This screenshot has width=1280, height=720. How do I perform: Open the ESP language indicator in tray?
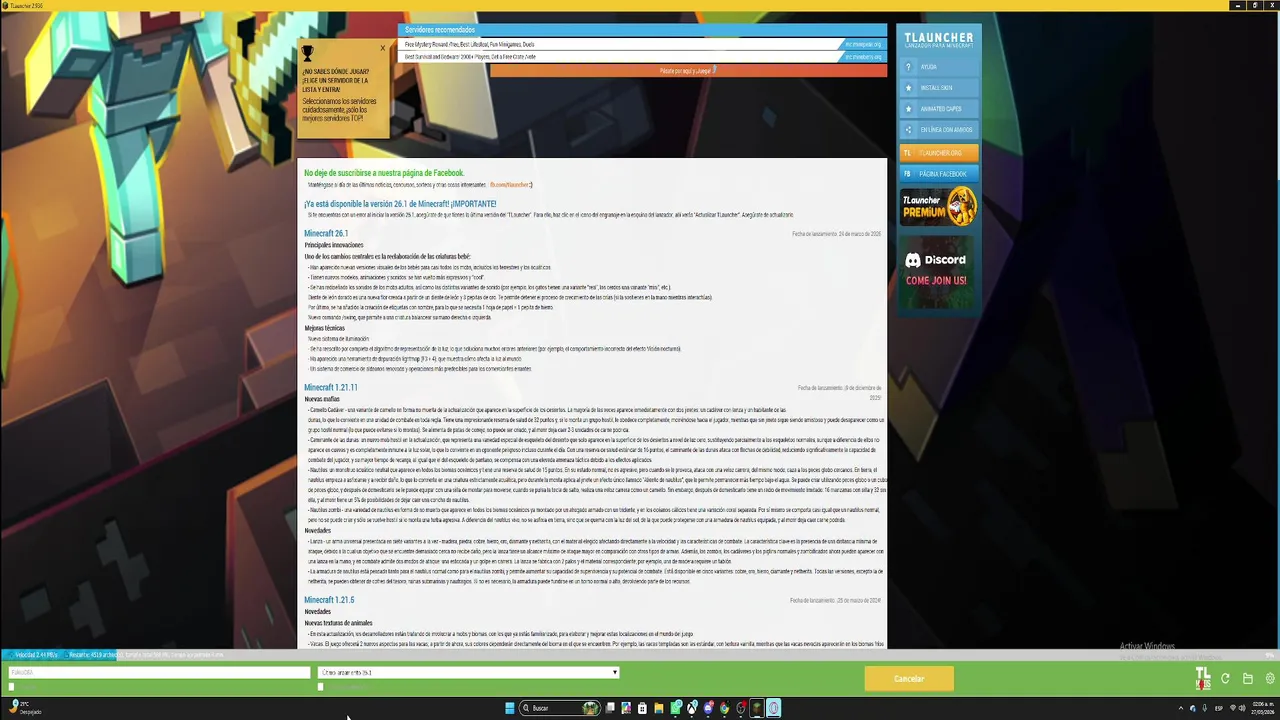click(1219, 708)
